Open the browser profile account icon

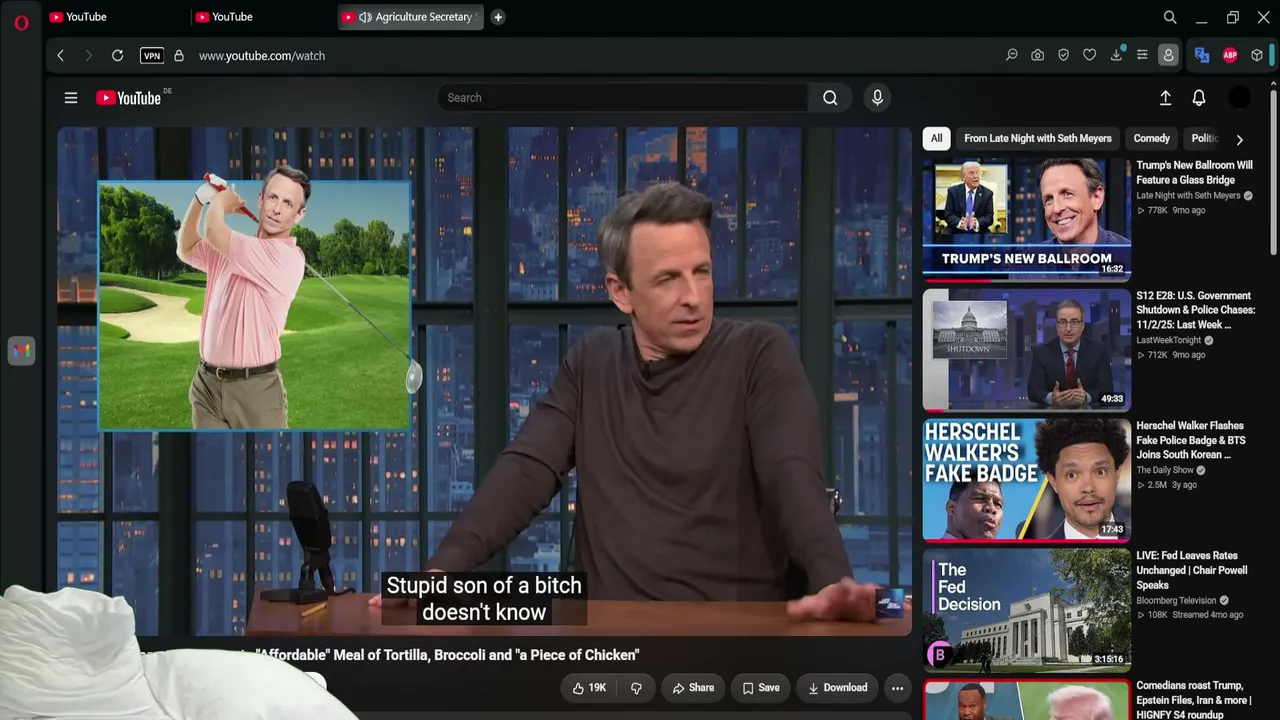[x=1168, y=56]
